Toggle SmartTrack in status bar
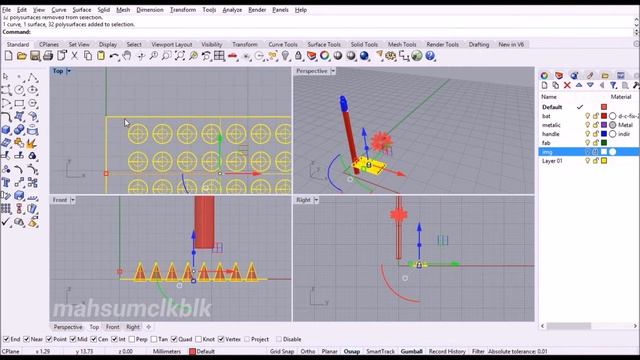 [x=380, y=351]
